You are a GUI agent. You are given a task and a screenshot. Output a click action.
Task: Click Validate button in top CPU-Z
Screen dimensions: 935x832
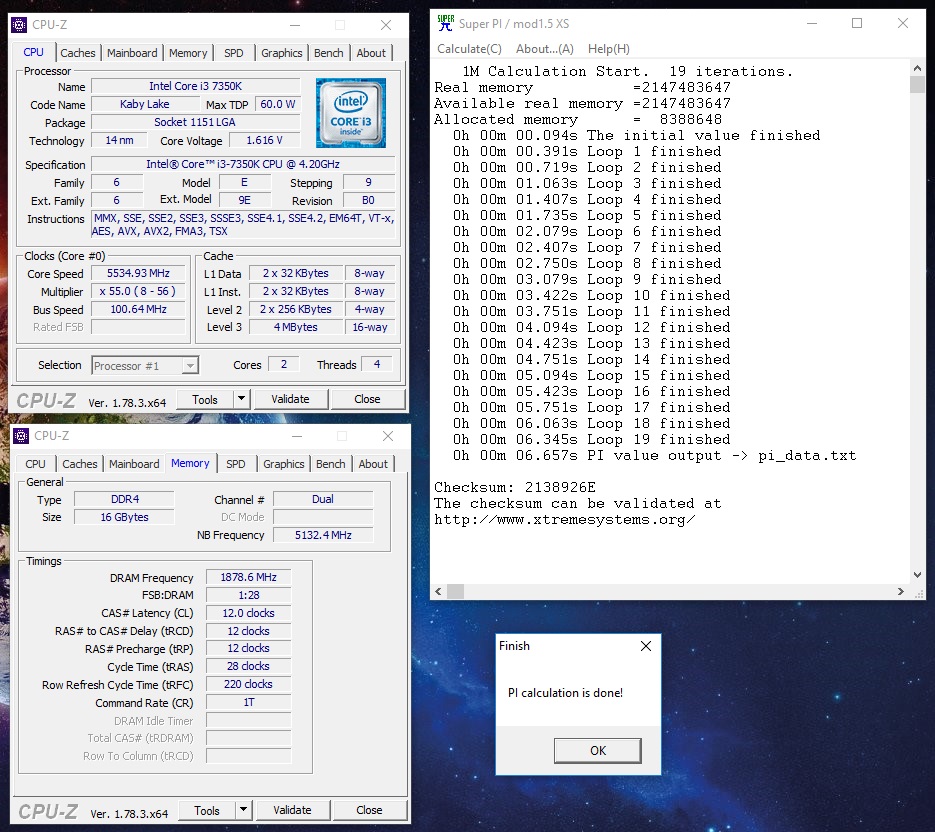290,398
